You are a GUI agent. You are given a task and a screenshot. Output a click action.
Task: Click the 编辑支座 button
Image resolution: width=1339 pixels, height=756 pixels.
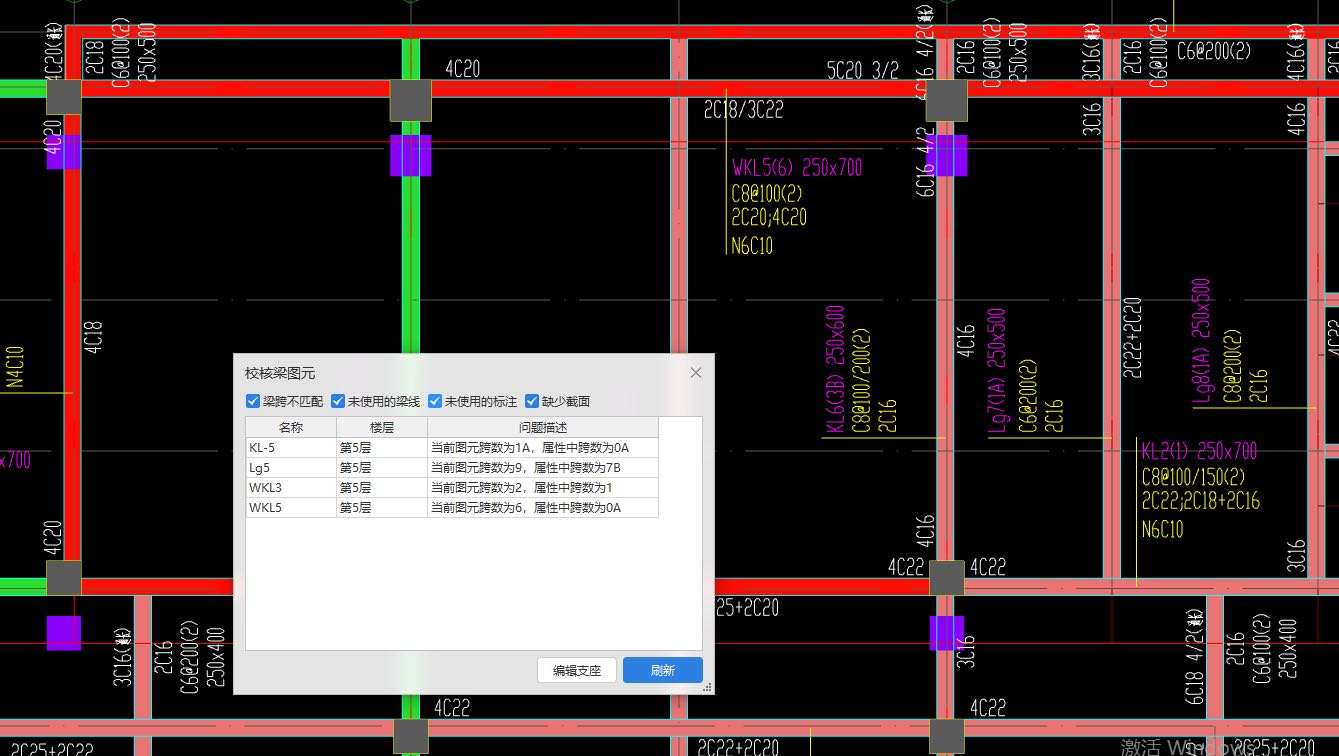click(x=577, y=670)
